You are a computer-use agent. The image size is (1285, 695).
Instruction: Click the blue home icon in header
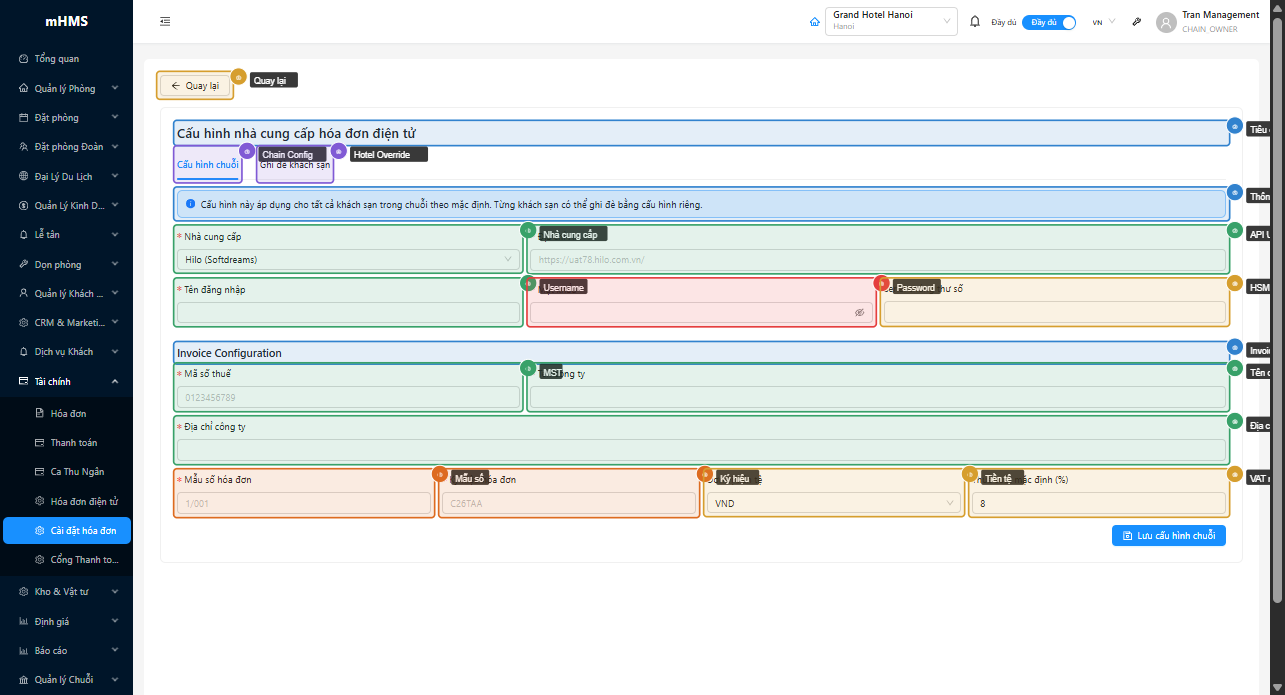[814, 22]
